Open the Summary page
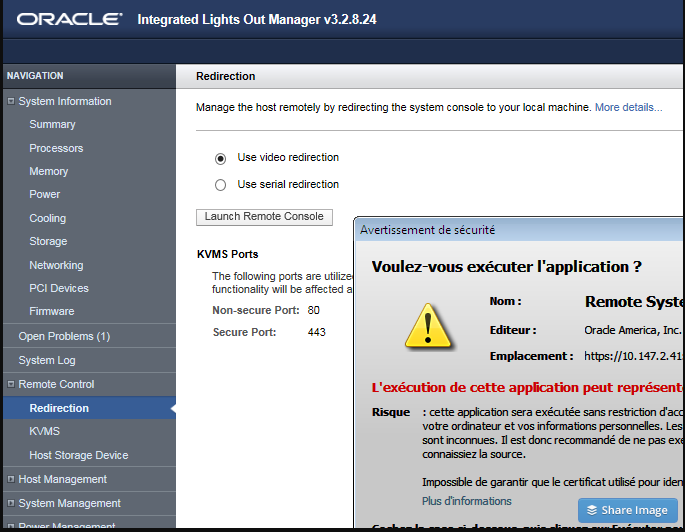The image size is (685, 532). (52, 124)
